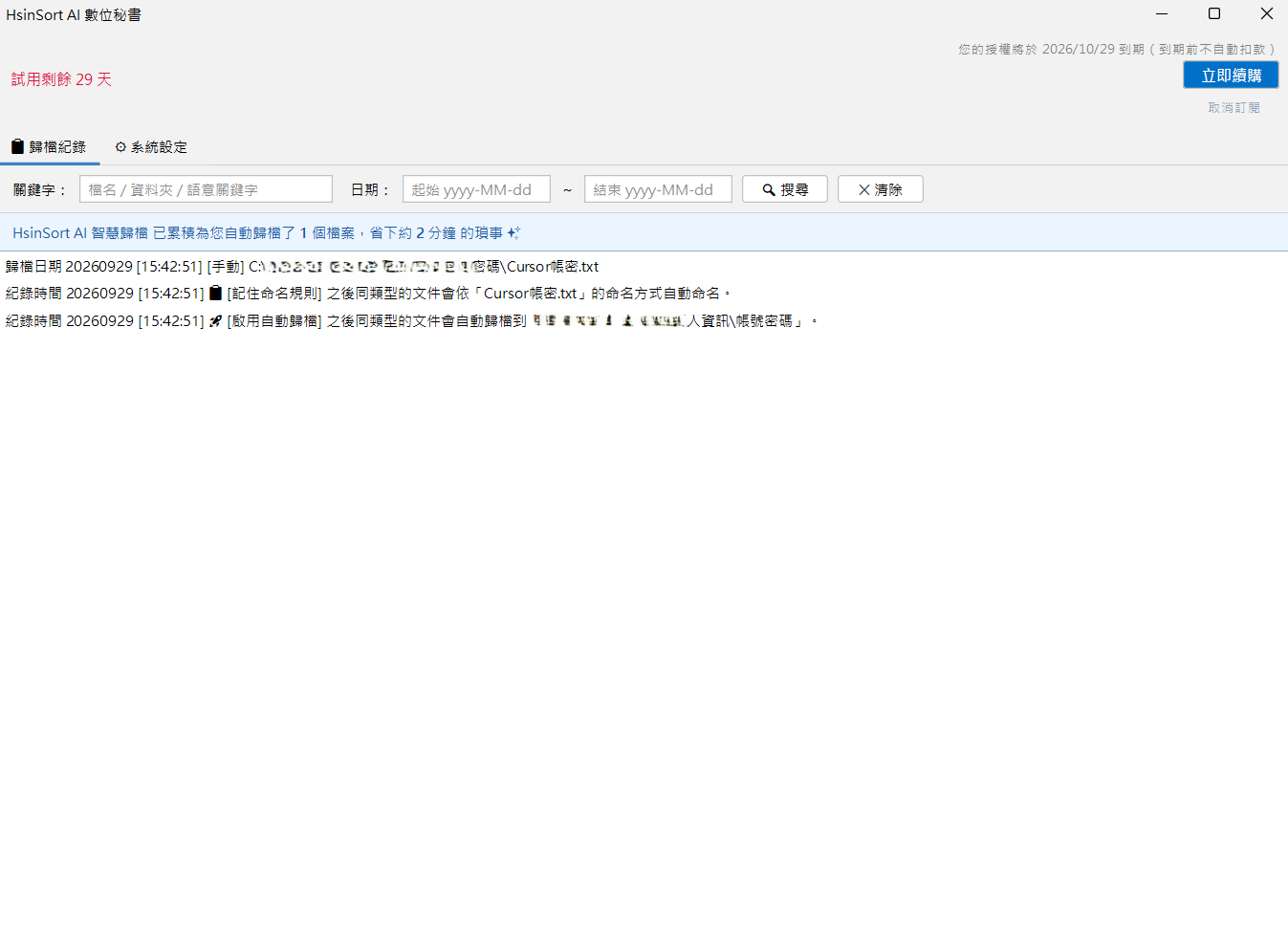1288x940 pixels.
Task: Focus the 檔名 / 資料夾 / 語意關鍵字 keyword field
Action: pyautogui.click(x=206, y=189)
